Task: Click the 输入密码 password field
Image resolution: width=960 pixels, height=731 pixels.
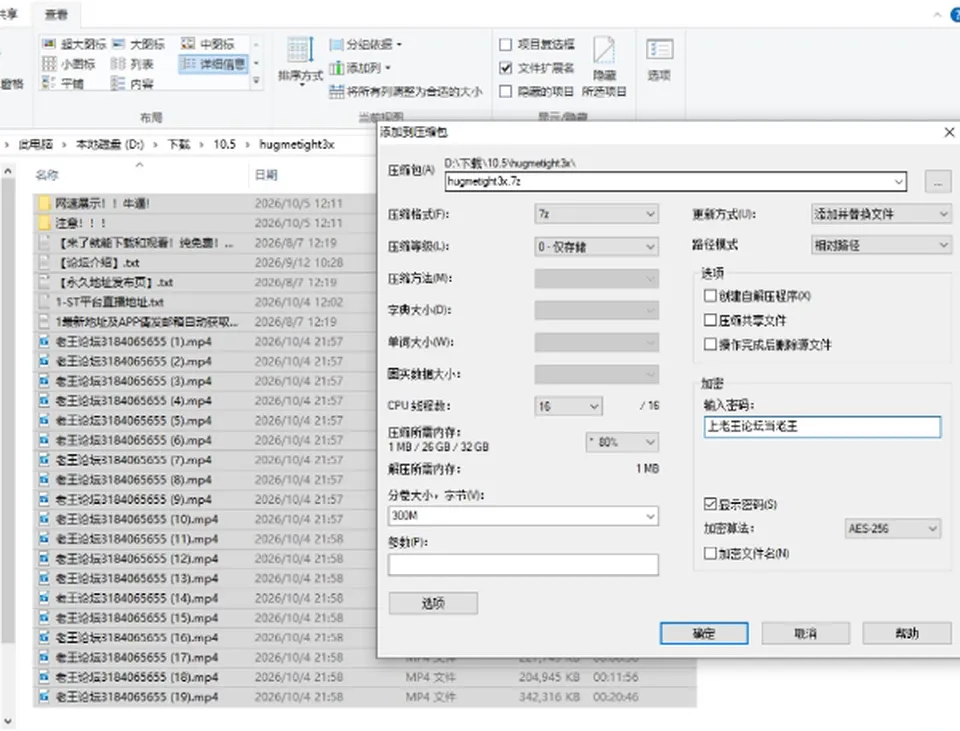Action: pyautogui.click(x=822, y=427)
